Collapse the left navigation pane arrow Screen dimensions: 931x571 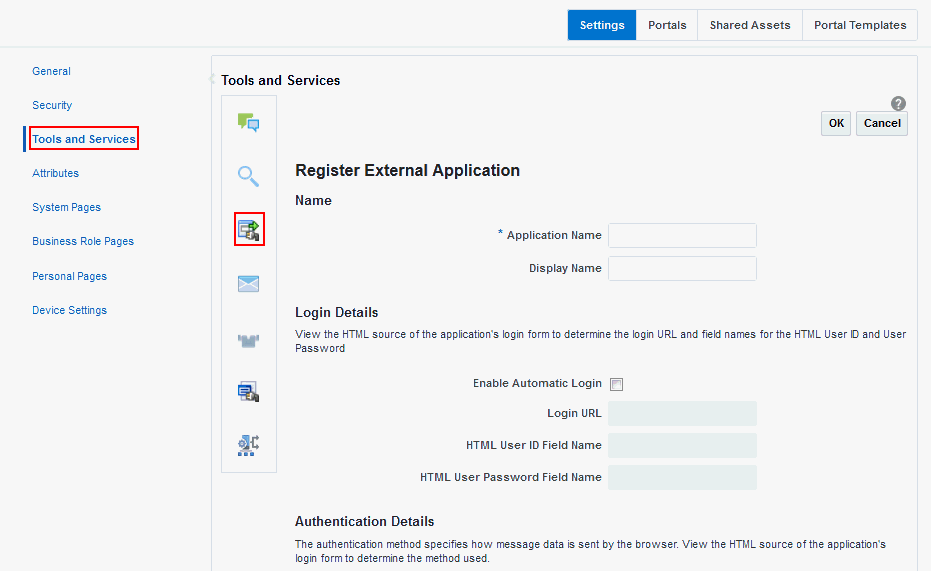point(213,79)
